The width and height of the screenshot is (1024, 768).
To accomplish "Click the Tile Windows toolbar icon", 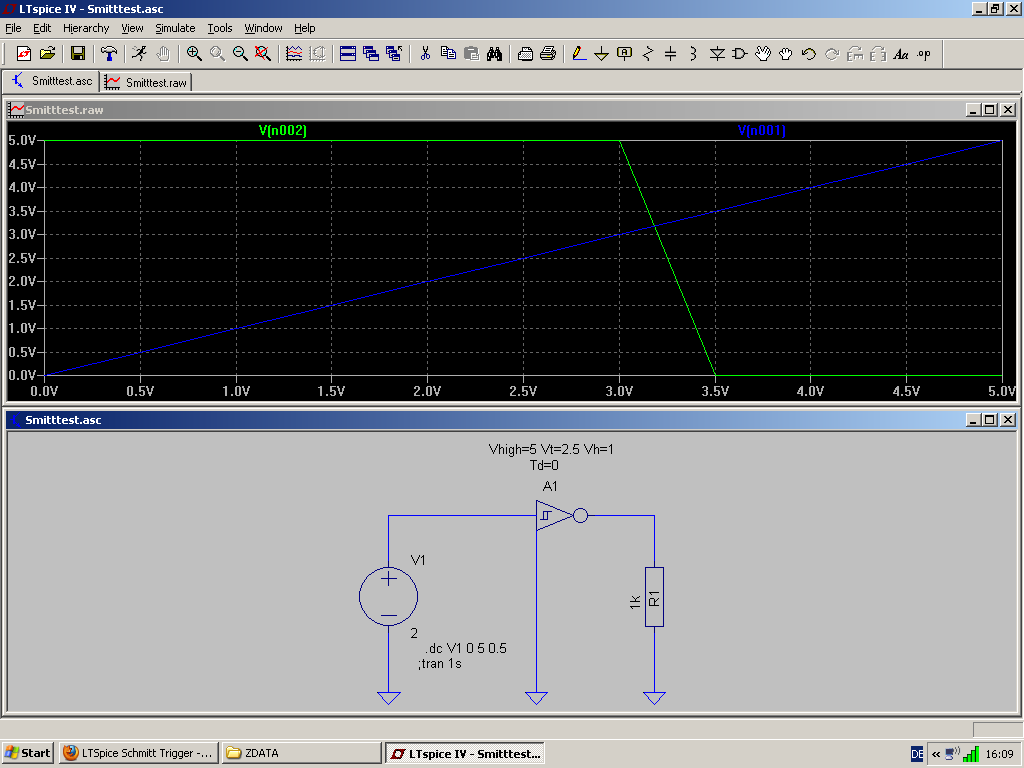I will [x=347, y=54].
